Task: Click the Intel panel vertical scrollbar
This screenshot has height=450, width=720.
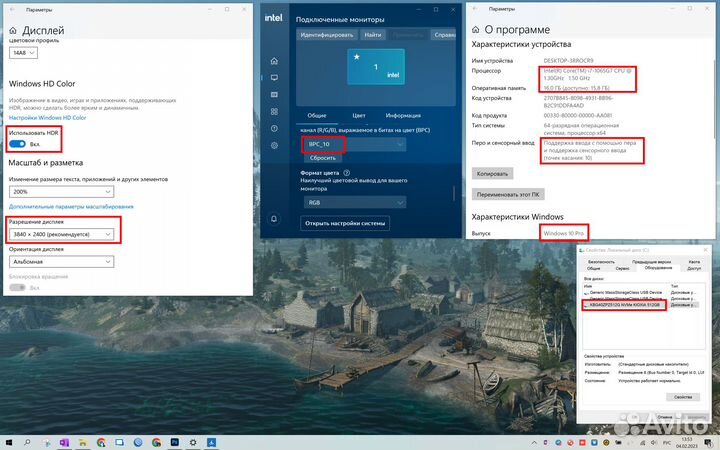Action: (454, 193)
